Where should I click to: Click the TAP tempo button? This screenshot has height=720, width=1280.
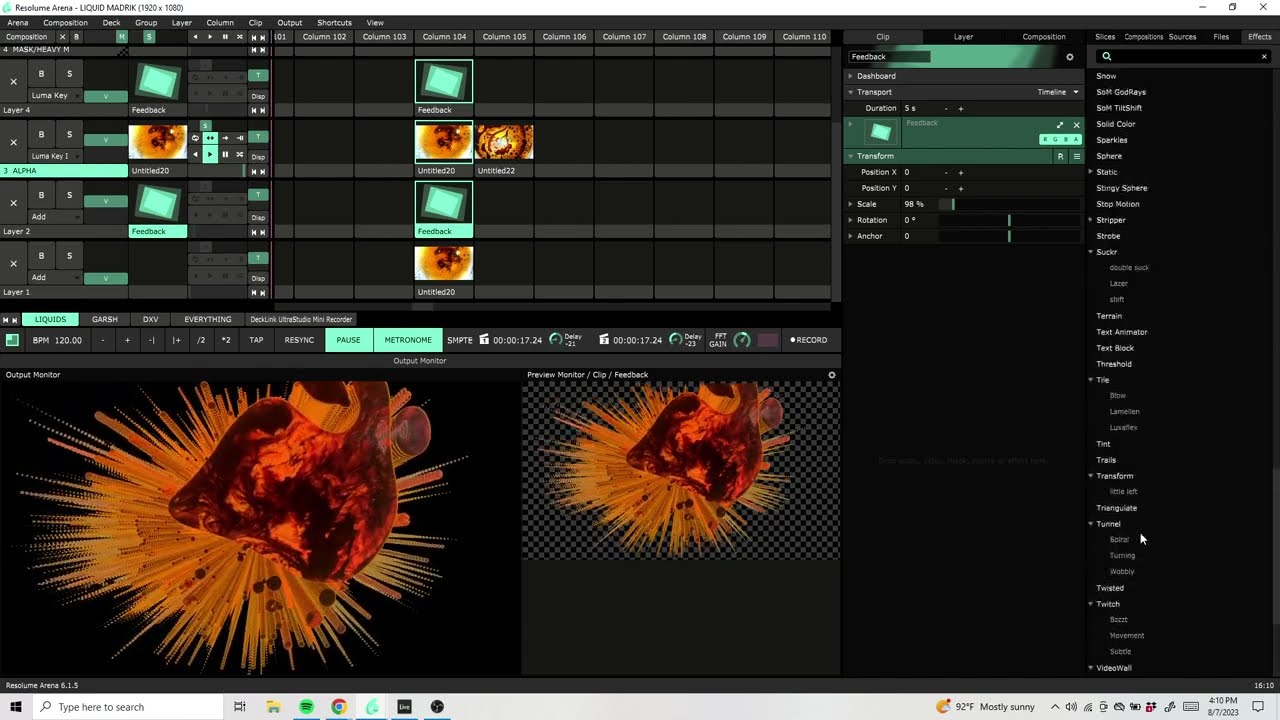click(x=256, y=340)
